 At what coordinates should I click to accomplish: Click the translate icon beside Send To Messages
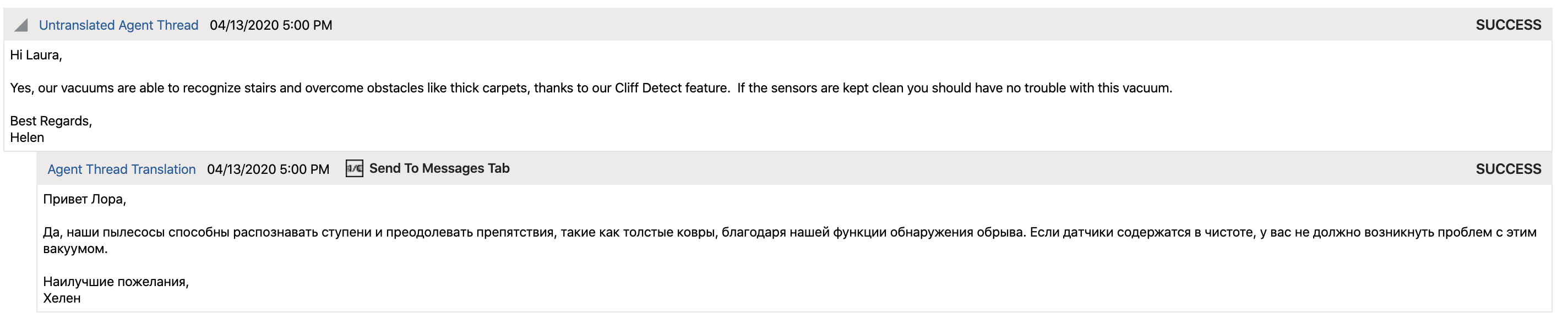click(354, 168)
